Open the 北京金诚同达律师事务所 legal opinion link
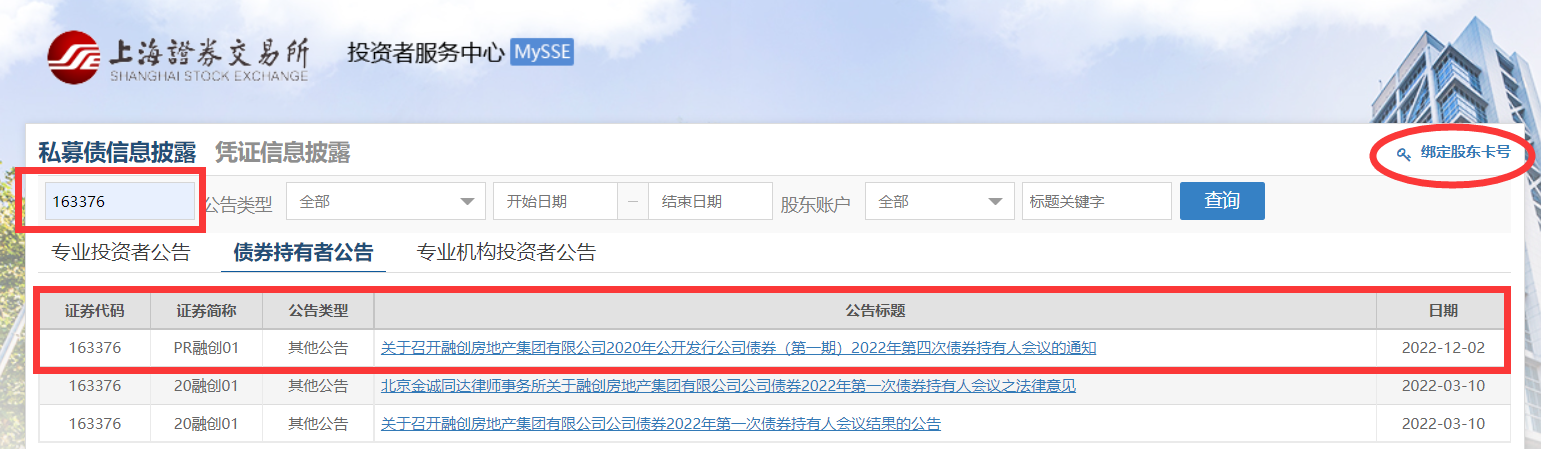This screenshot has width=1541, height=449. [728, 386]
